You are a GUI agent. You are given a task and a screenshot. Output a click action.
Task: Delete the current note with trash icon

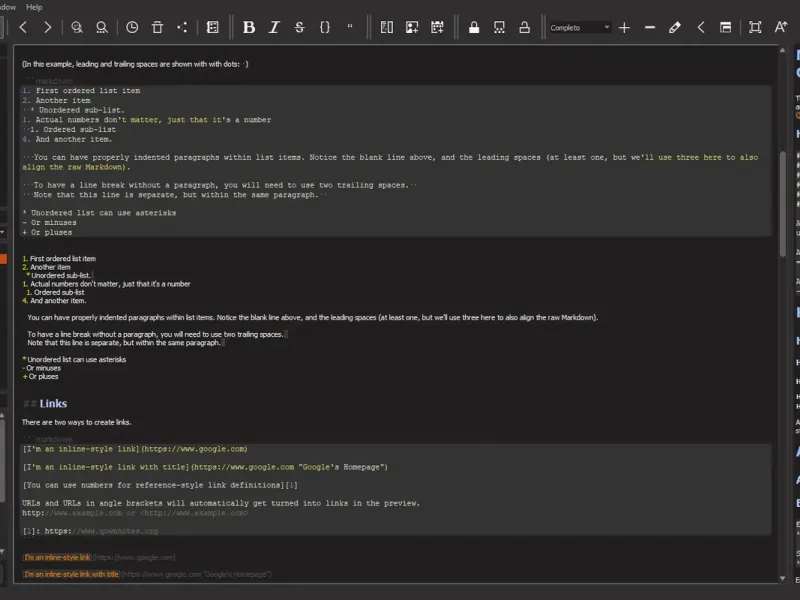pyautogui.click(x=157, y=28)
